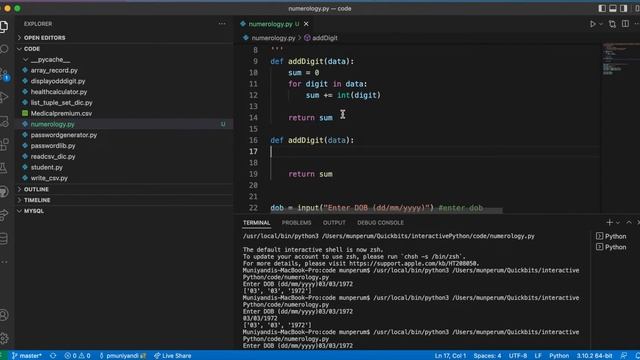Click numerology.py in the breadcrumb
Image resolution: width=640 pixels, height=360 pixels.
pos(273,38)
